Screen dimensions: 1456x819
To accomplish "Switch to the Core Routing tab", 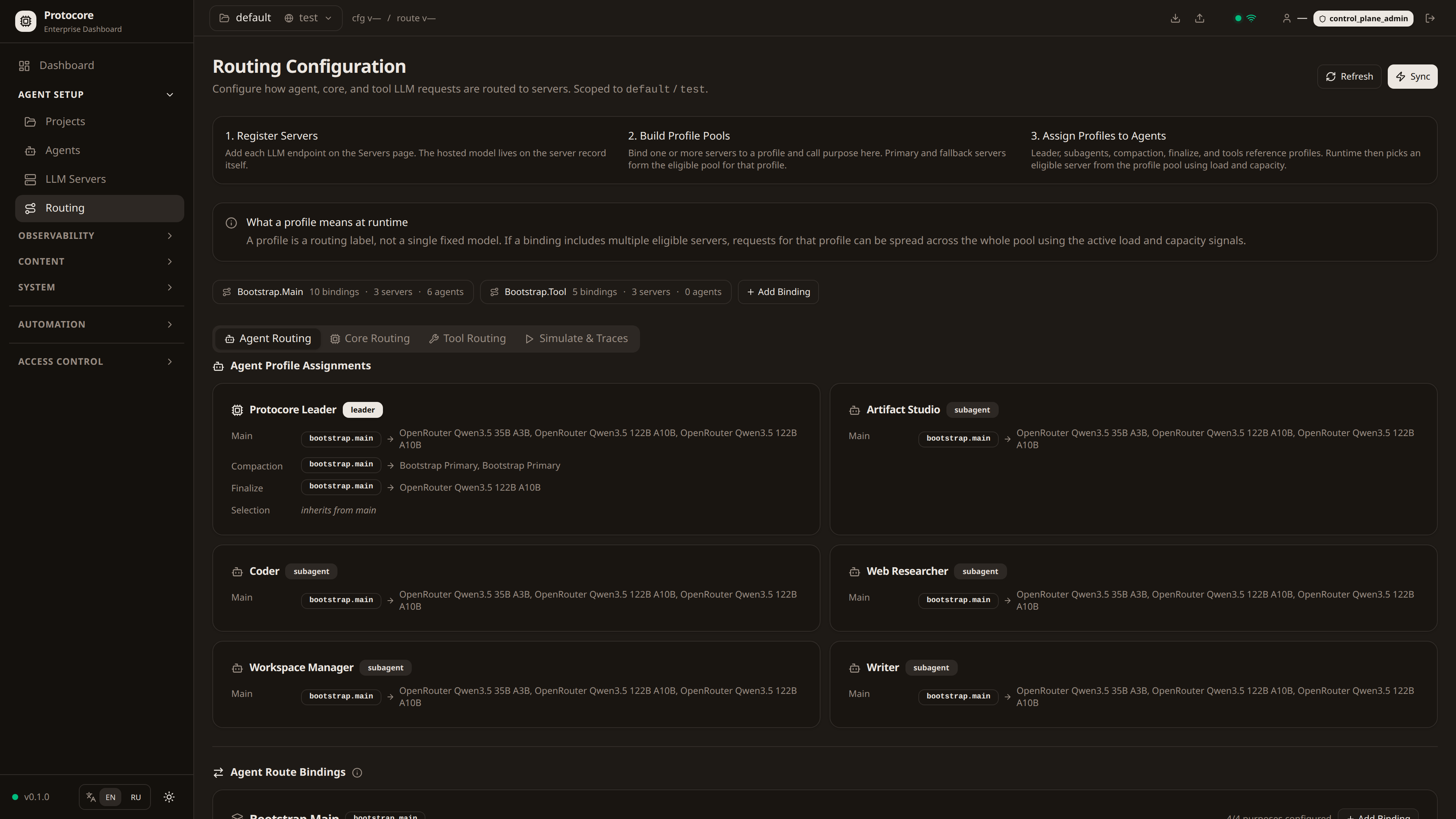I will tap(370, 339).
